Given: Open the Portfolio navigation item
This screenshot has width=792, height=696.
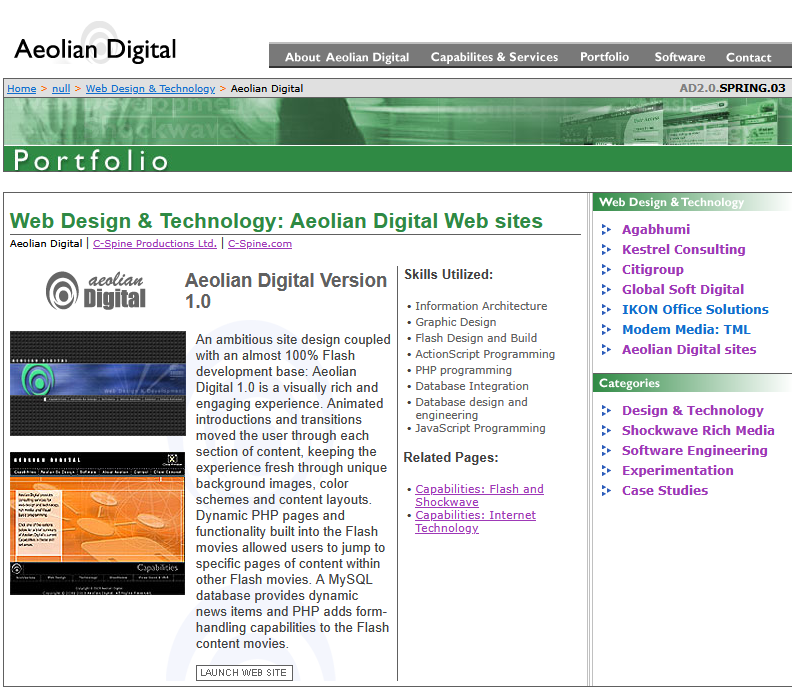Looking at the screenshot, I should [604, 57].
